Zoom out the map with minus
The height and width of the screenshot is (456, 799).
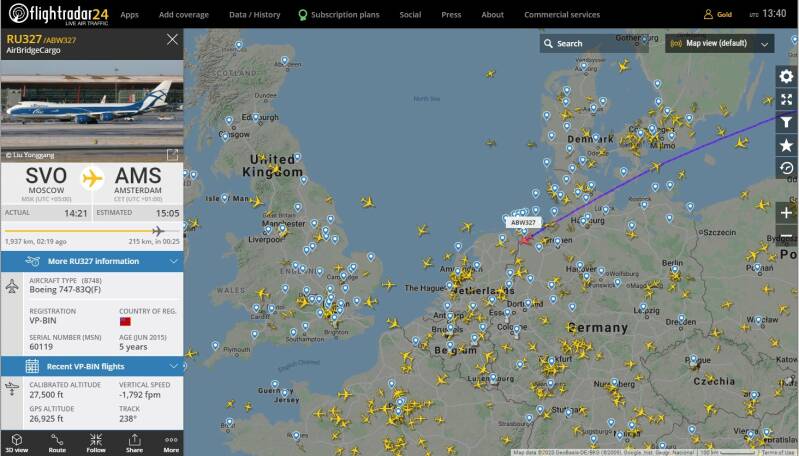[x=786, y=235]
